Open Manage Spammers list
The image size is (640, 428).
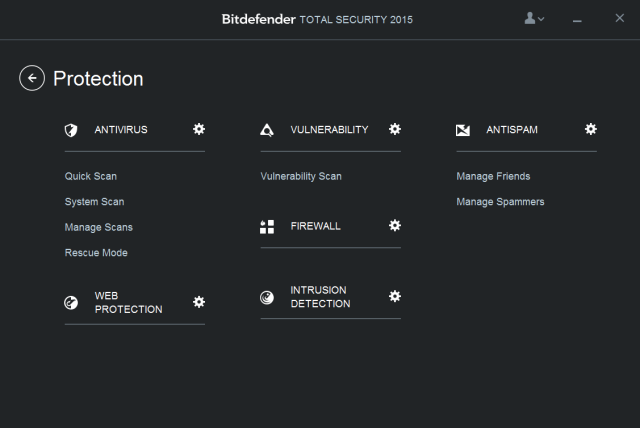(500, 202)
